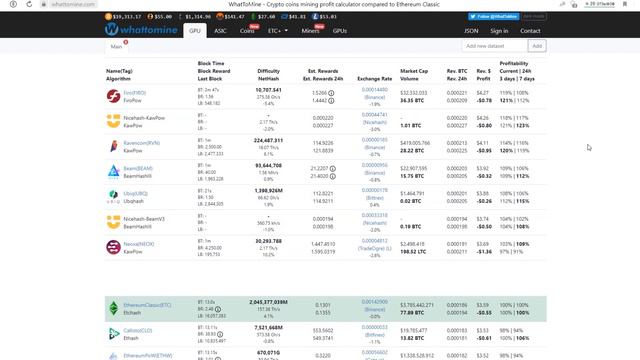Click the Add dataset button
Screen dimensions: 640x360
point(537,46)
